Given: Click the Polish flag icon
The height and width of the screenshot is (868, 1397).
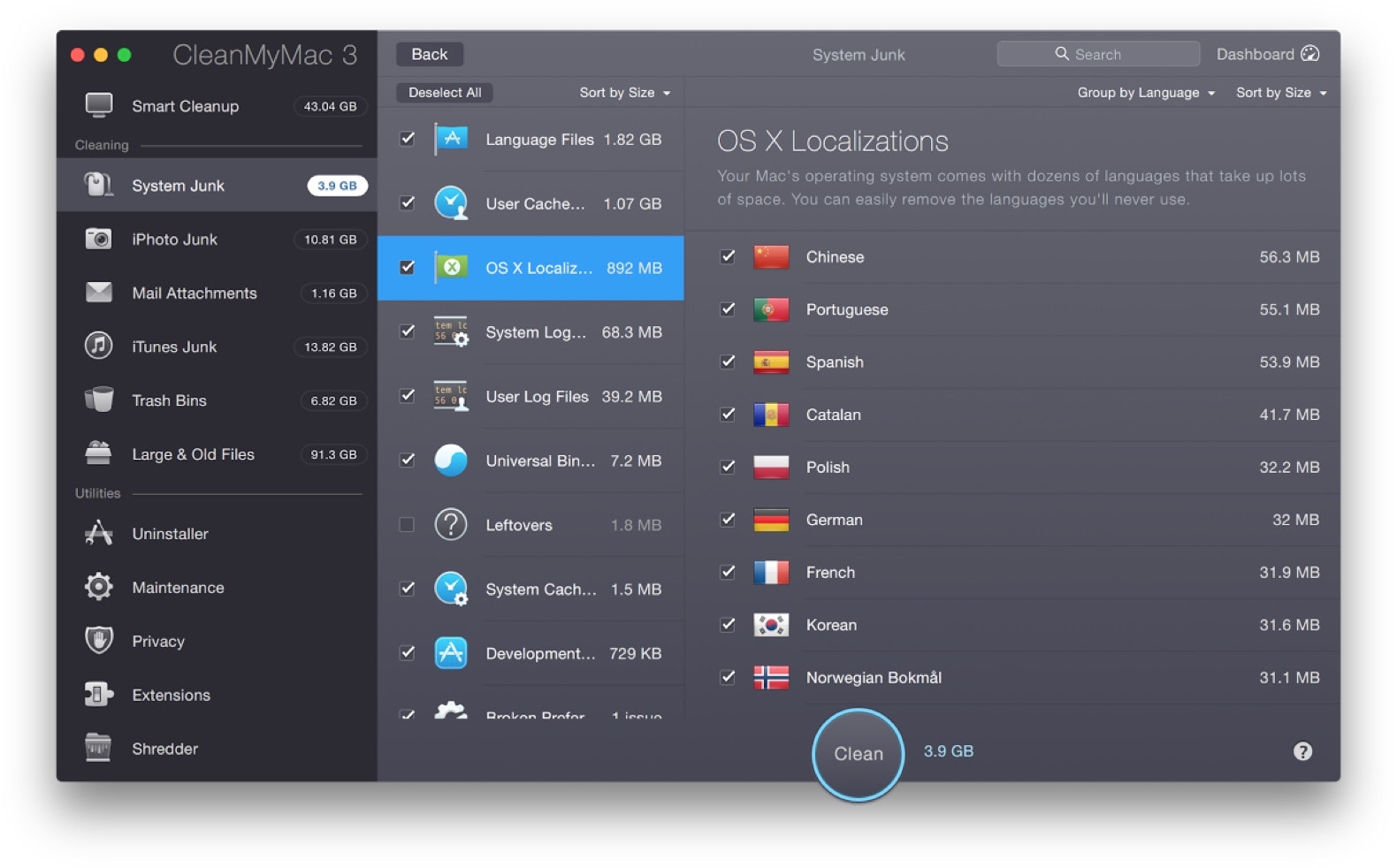Looking at the screenshot, I should (x=771, y=467).
